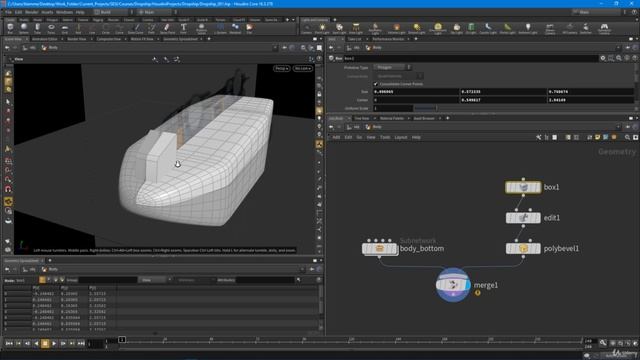Add a Spot Light from shelf
Screen dimensions: 640x360
339,28
